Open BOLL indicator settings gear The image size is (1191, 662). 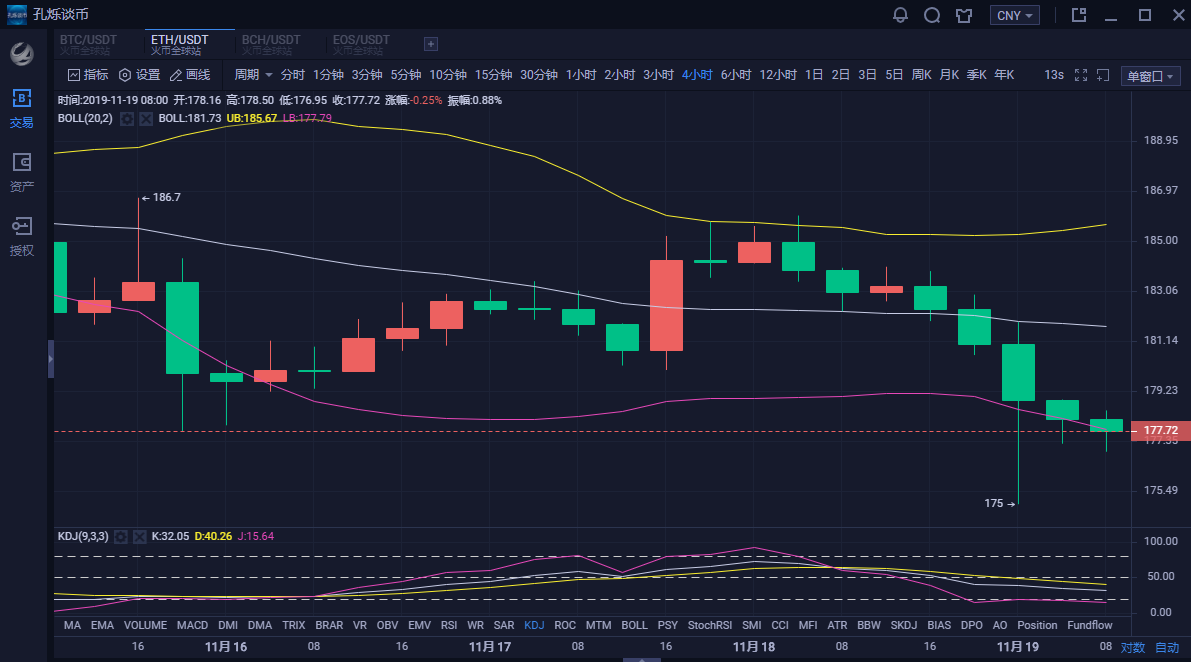pos(127,118)
